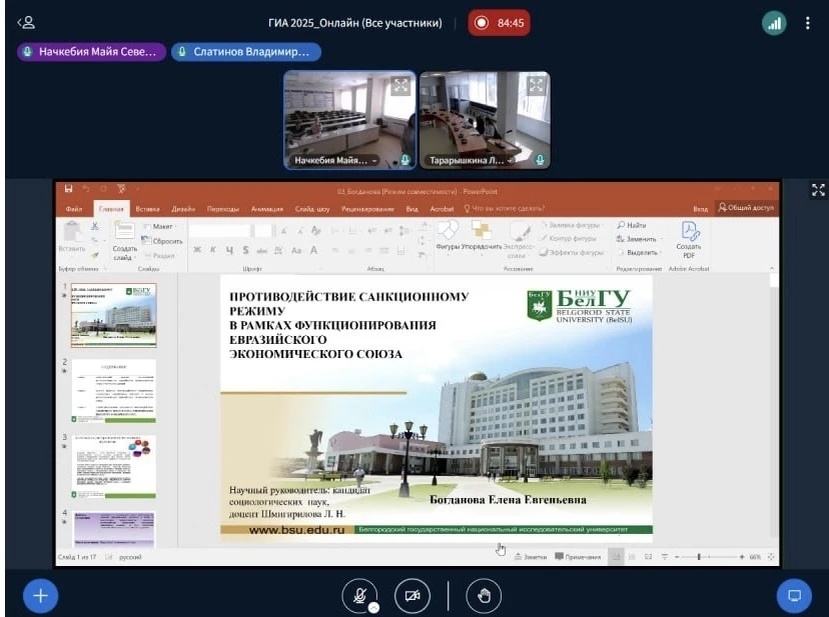
Task: Click microphone indicator on Начкебия Майя tile
Action: point(405,160)
